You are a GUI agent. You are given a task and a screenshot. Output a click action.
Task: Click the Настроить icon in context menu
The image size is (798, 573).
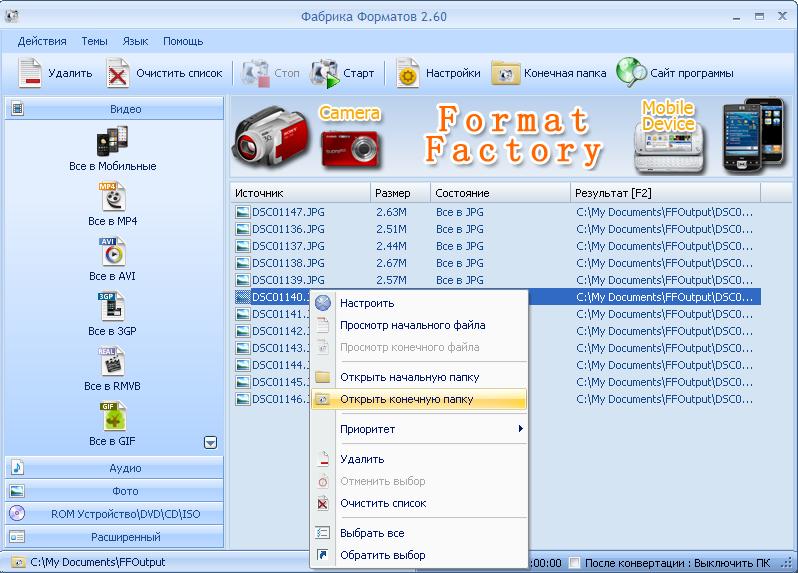[x=323, y=303]
